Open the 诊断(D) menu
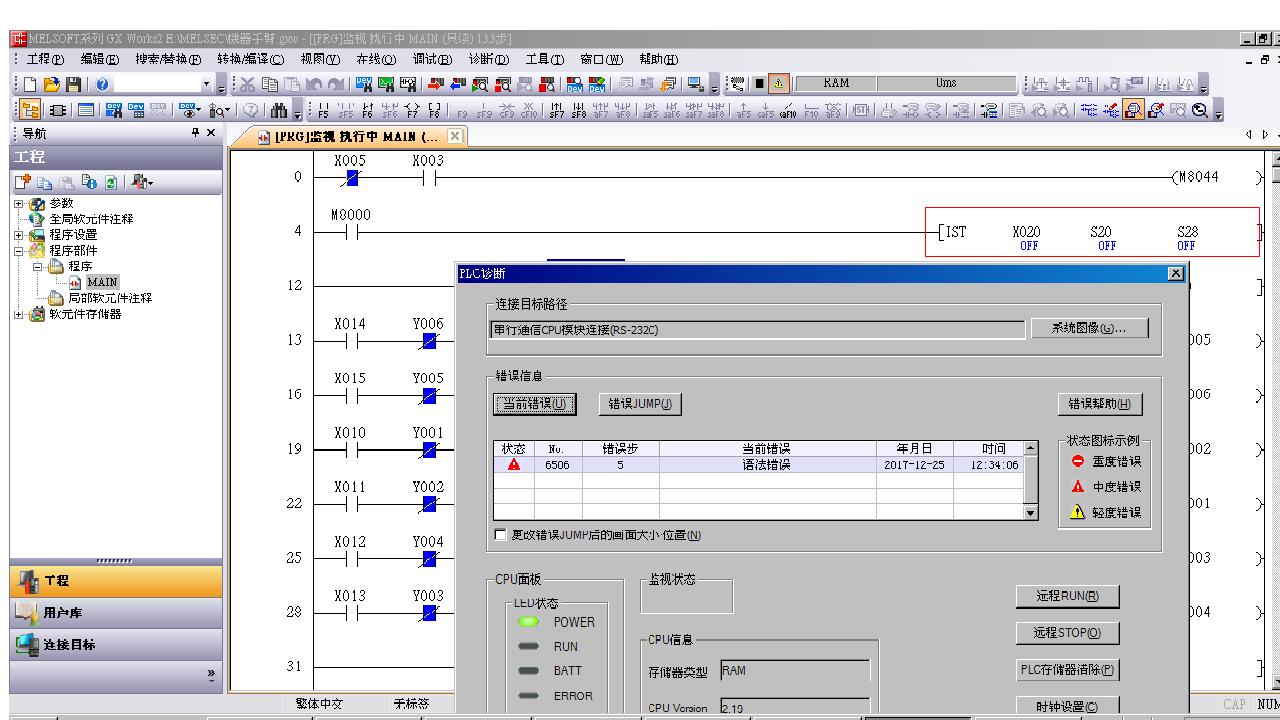This screenshot has width=1280, height=720. (x=488, y=60)
